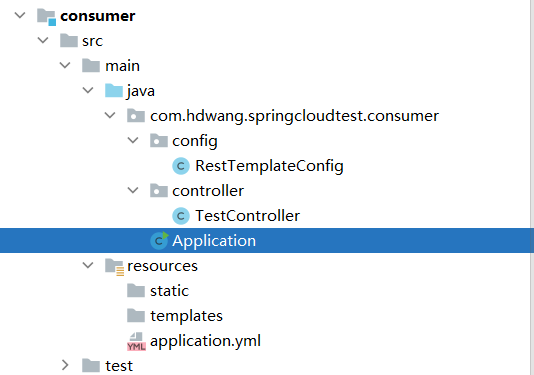Expand the test folder
This screenshot has height=375, width=534.
pyautogui.click(x=65, y=365)
